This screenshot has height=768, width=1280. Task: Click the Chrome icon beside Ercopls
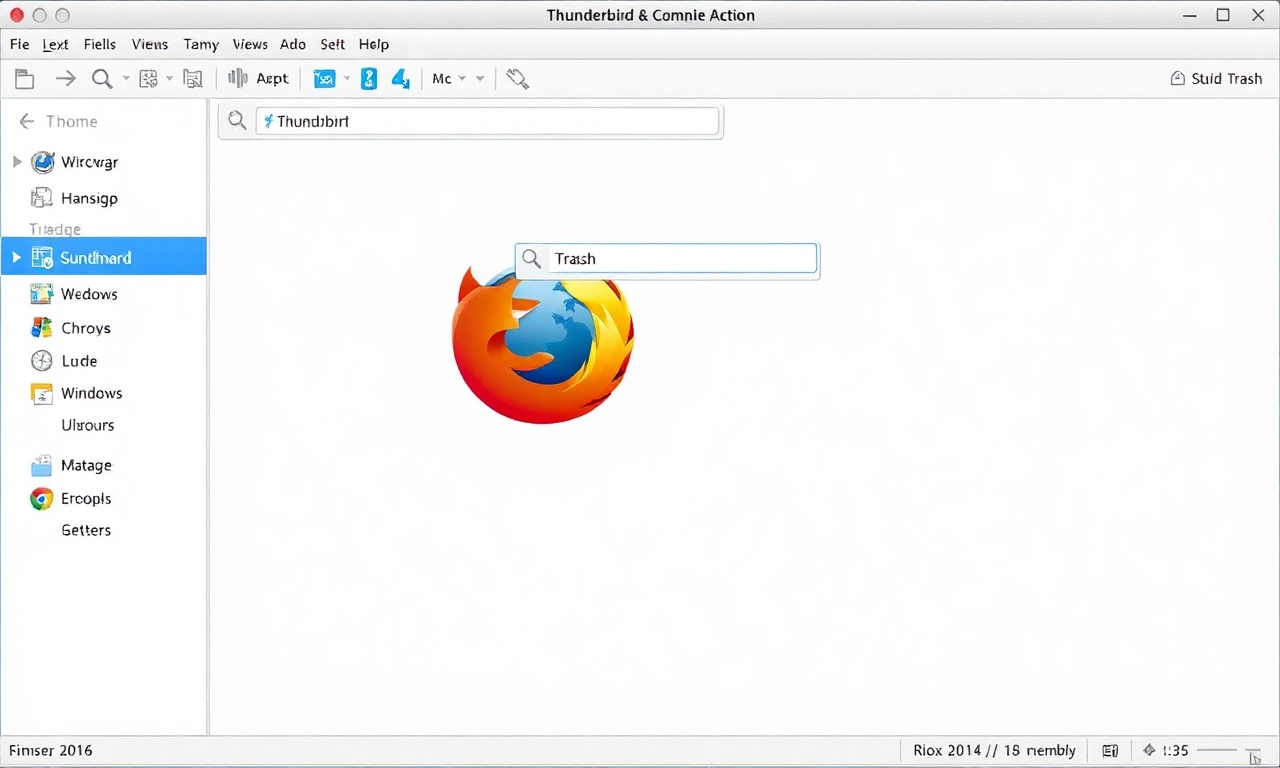coord(42,498)
